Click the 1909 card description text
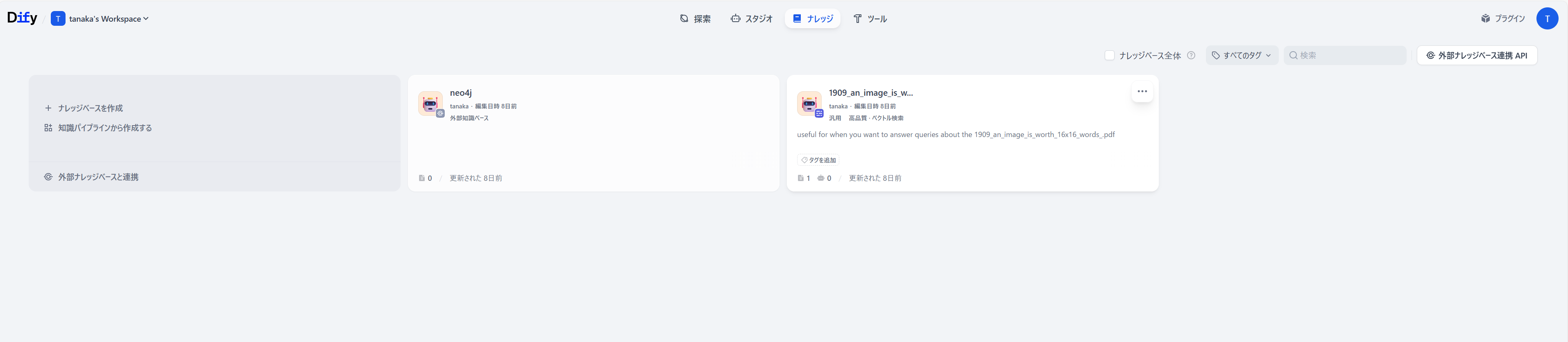Image resolution: width=1568 pixels, height=342 pixels. pyautogui.click(x=956, y=135)
